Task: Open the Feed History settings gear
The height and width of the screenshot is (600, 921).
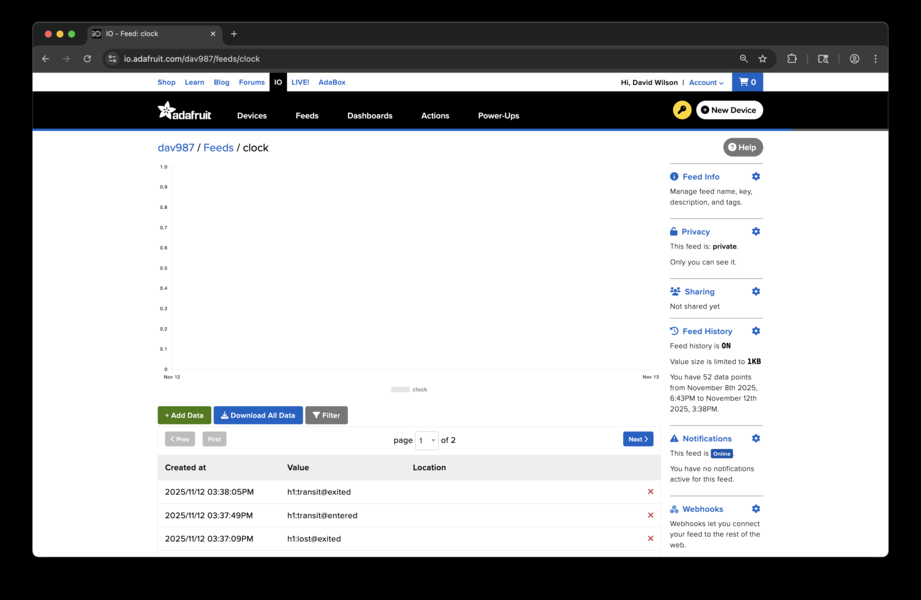Action: coord(756,331)
